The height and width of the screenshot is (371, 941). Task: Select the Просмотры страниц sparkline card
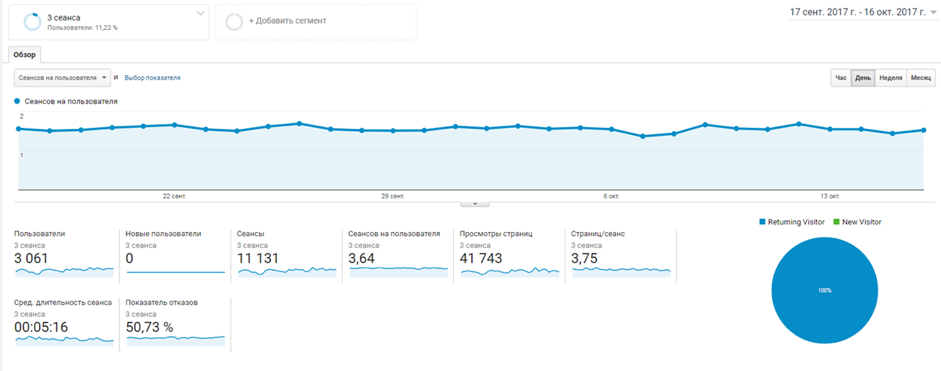pos(510,255)
